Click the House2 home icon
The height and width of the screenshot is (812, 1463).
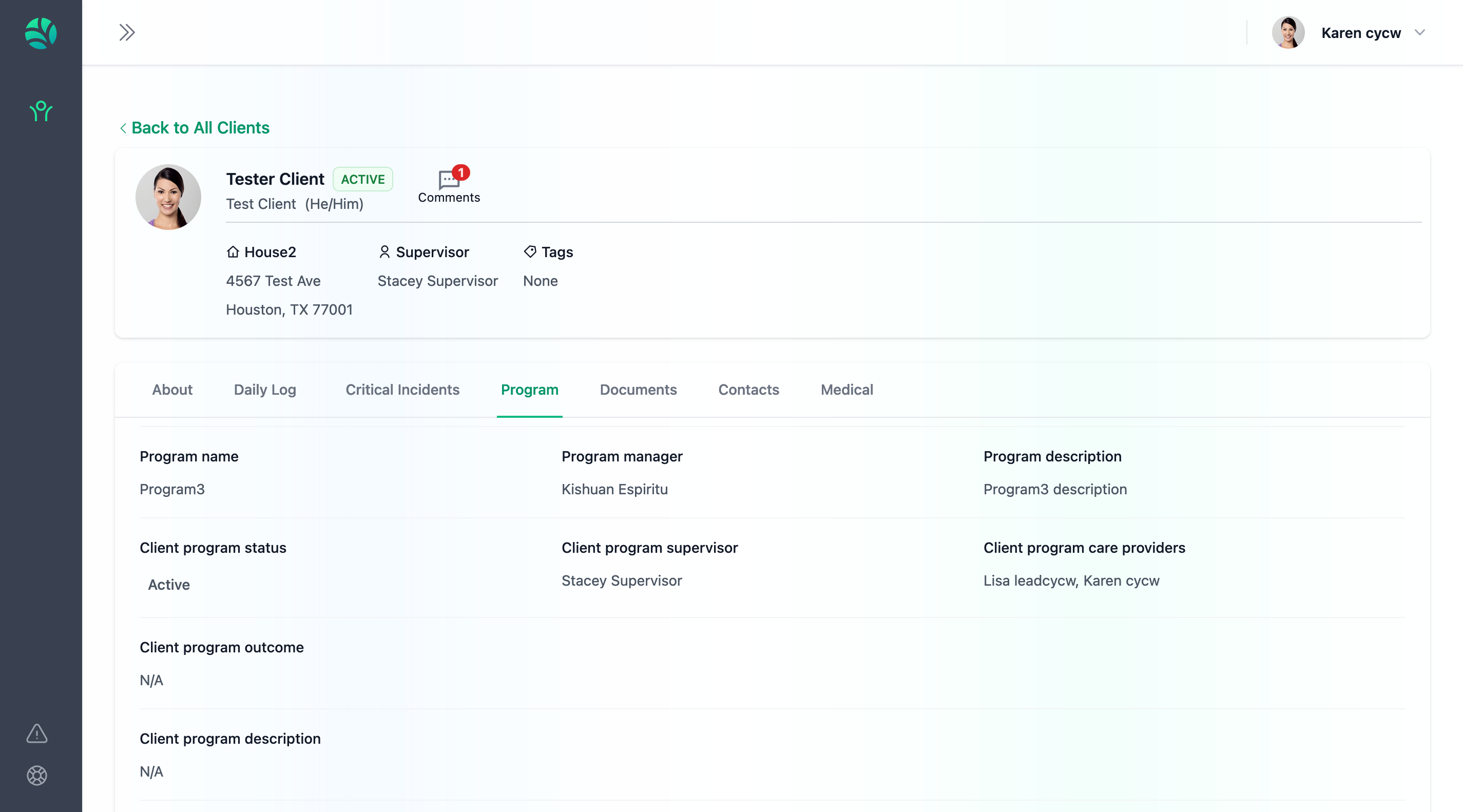click(x=233, y=252)
